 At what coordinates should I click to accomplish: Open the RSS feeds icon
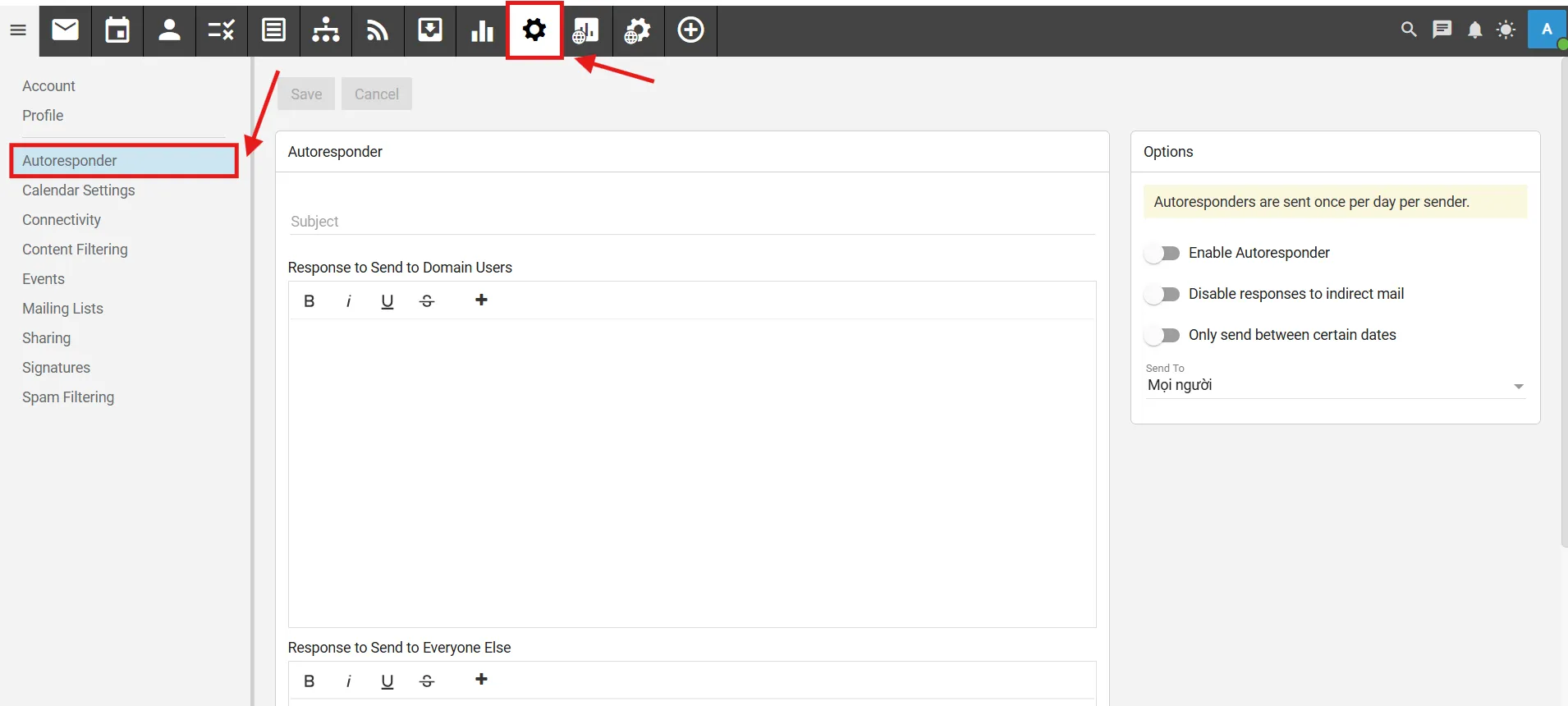pyautogui.click(x=378, y=30)
